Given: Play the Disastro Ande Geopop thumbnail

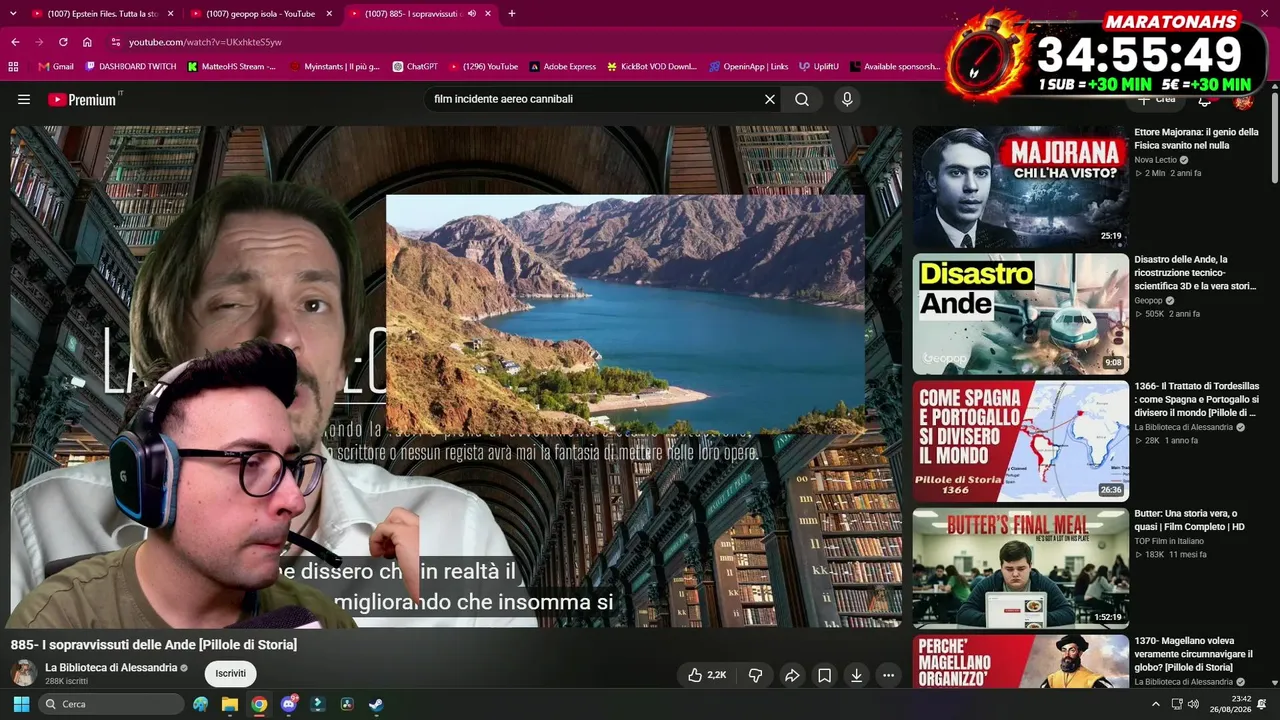Looking at the screenshot, I should (x=1020, y=314).
